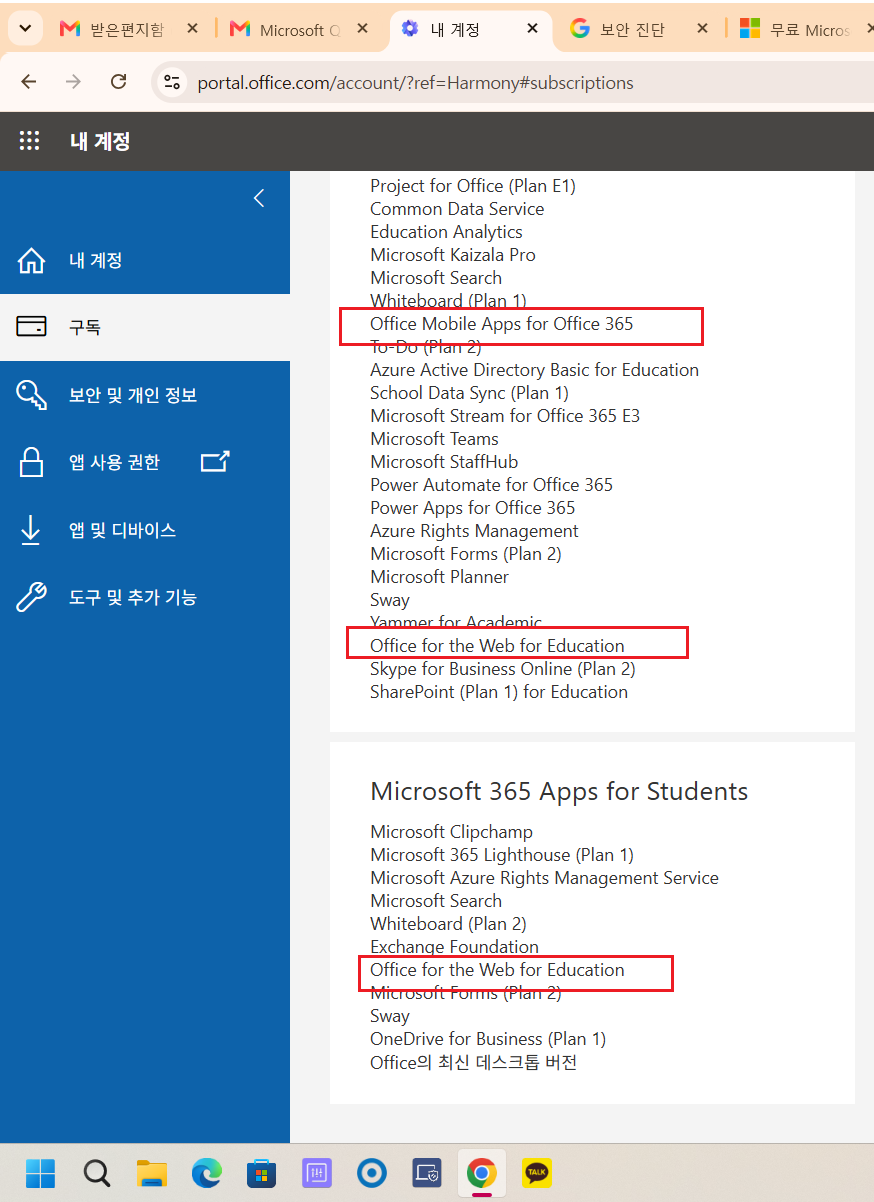Viewport: 874px width, 1202px height.
Task: Open external link icon beside 앱 사용 권한
Action: 215,461
